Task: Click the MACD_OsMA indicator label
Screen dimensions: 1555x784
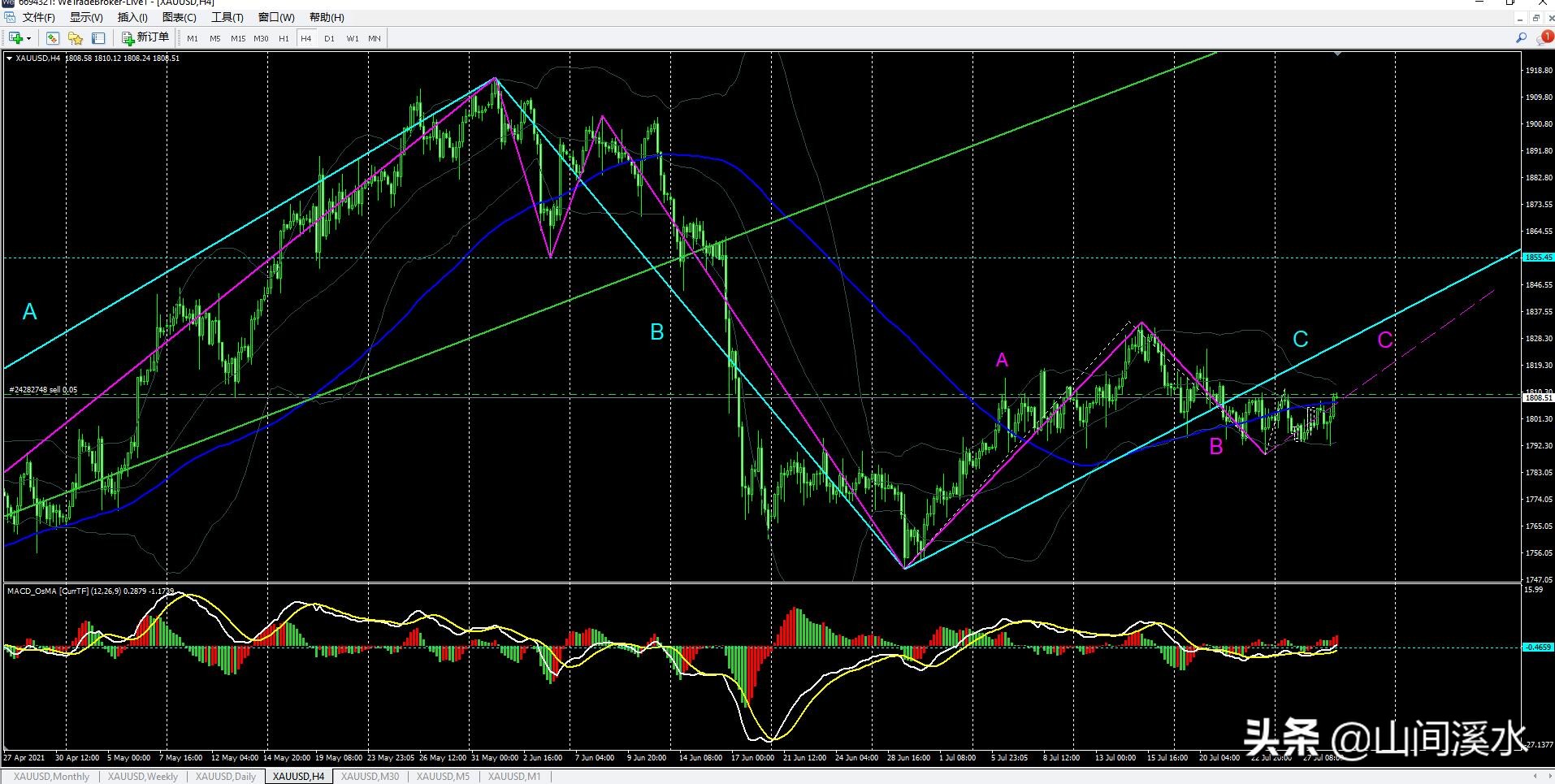Action: [90, 591]
